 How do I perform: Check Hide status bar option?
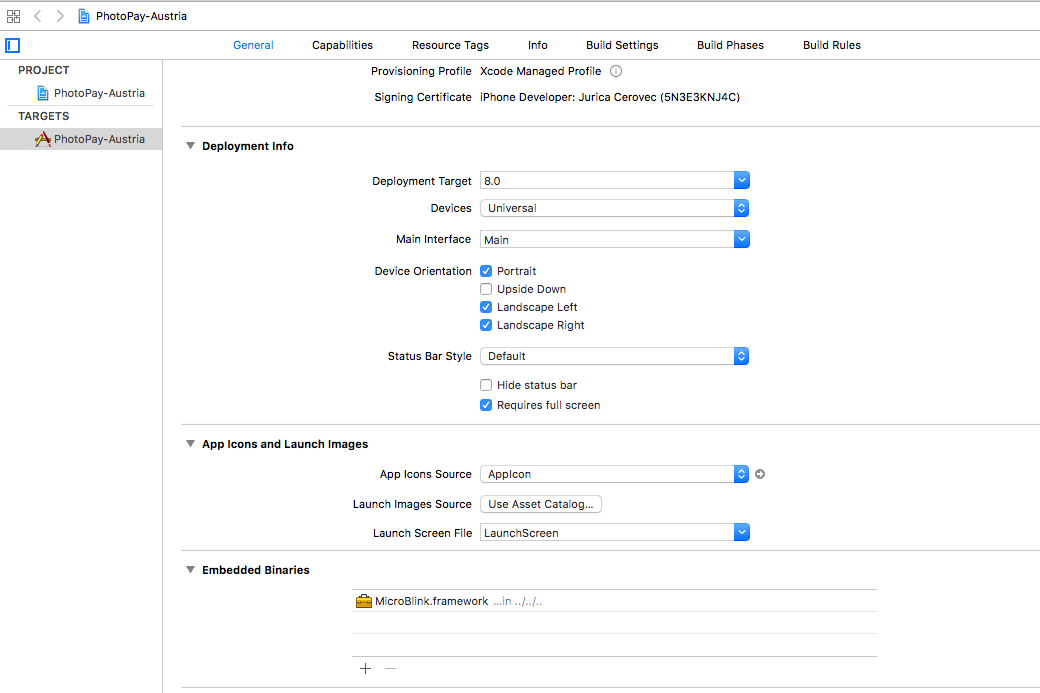coord(486,385)
